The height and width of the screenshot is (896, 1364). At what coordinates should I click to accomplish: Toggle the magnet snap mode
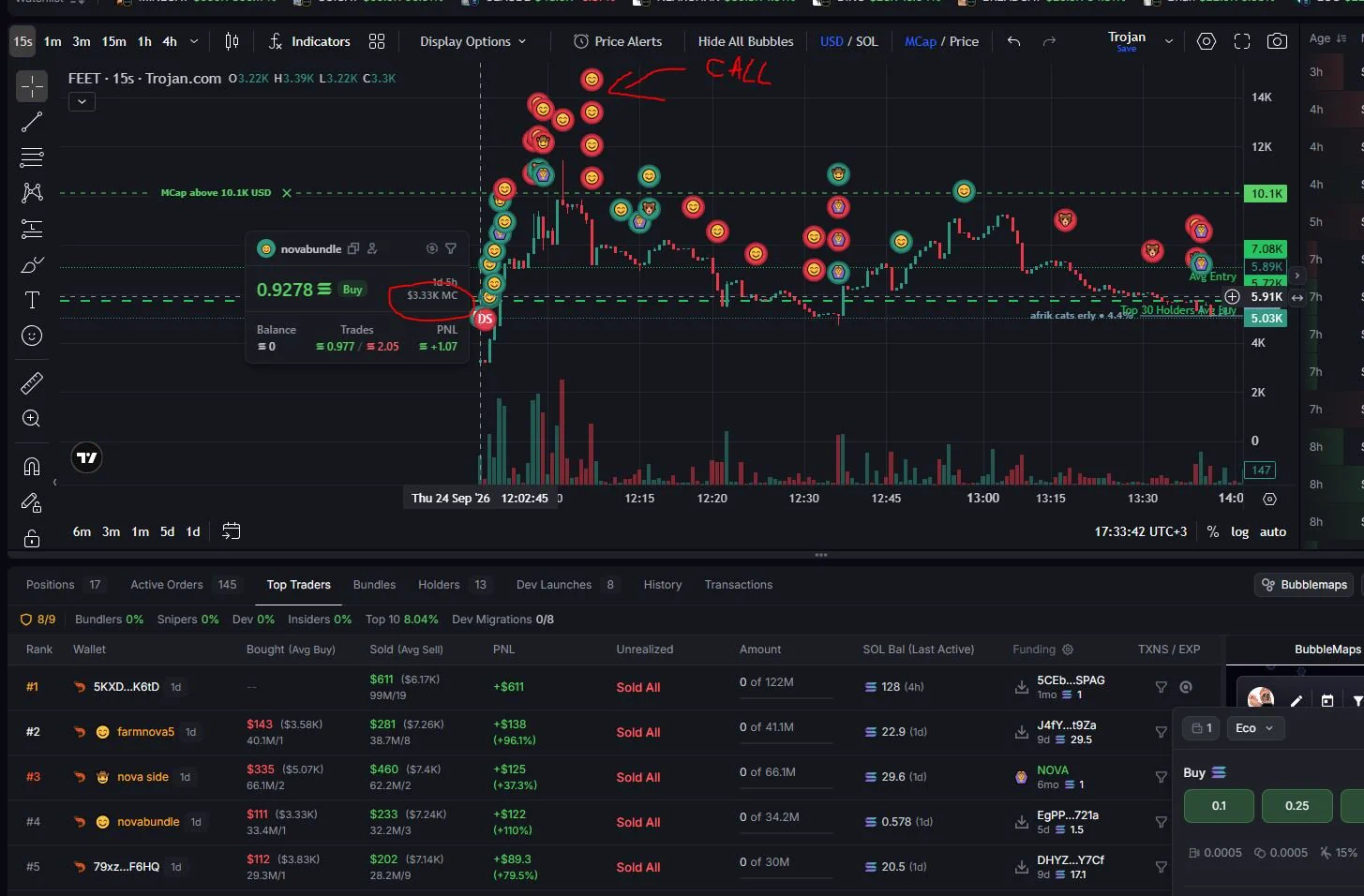coord(32,466)
